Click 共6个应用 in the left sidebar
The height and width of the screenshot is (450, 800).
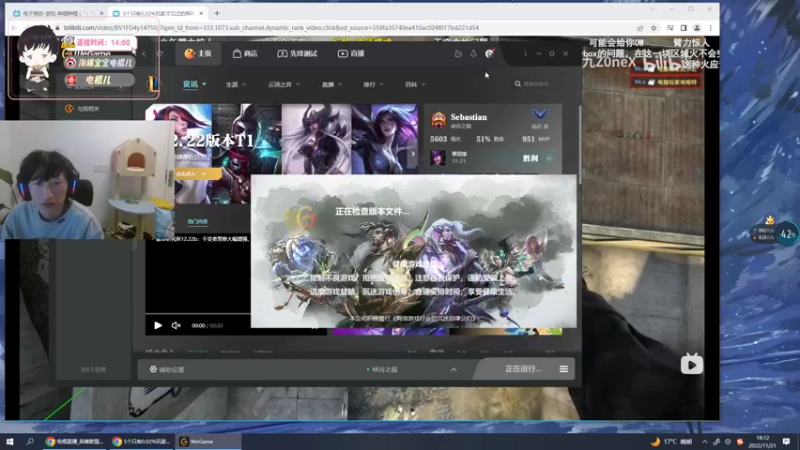pos(93,369)
